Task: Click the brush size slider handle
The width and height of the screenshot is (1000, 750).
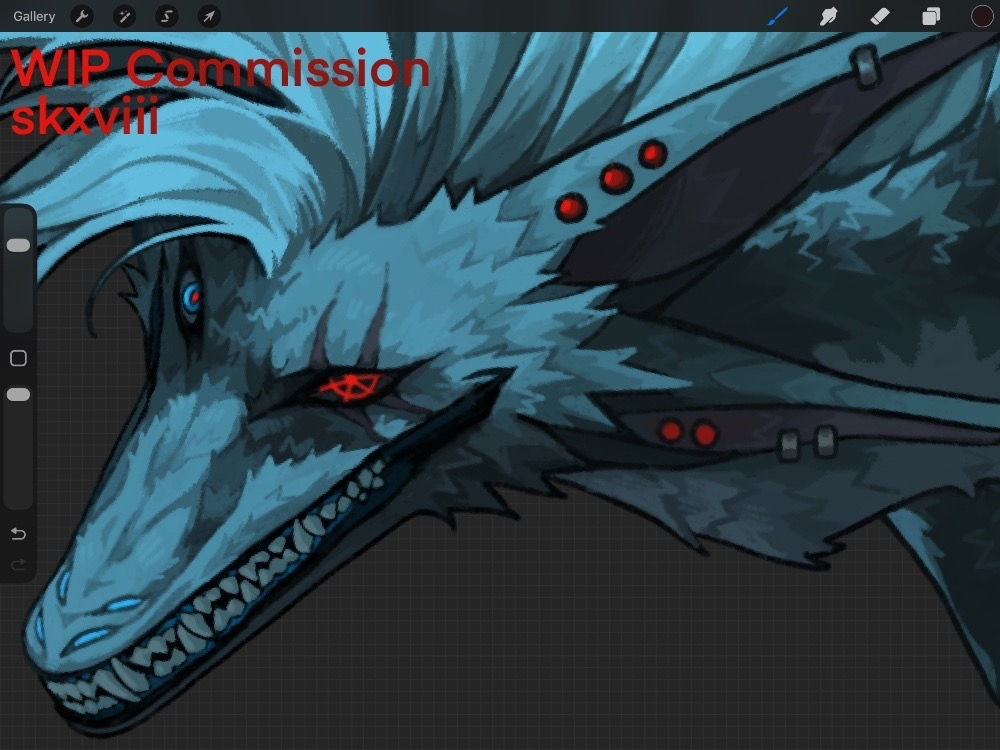Action: pos(18,245)
